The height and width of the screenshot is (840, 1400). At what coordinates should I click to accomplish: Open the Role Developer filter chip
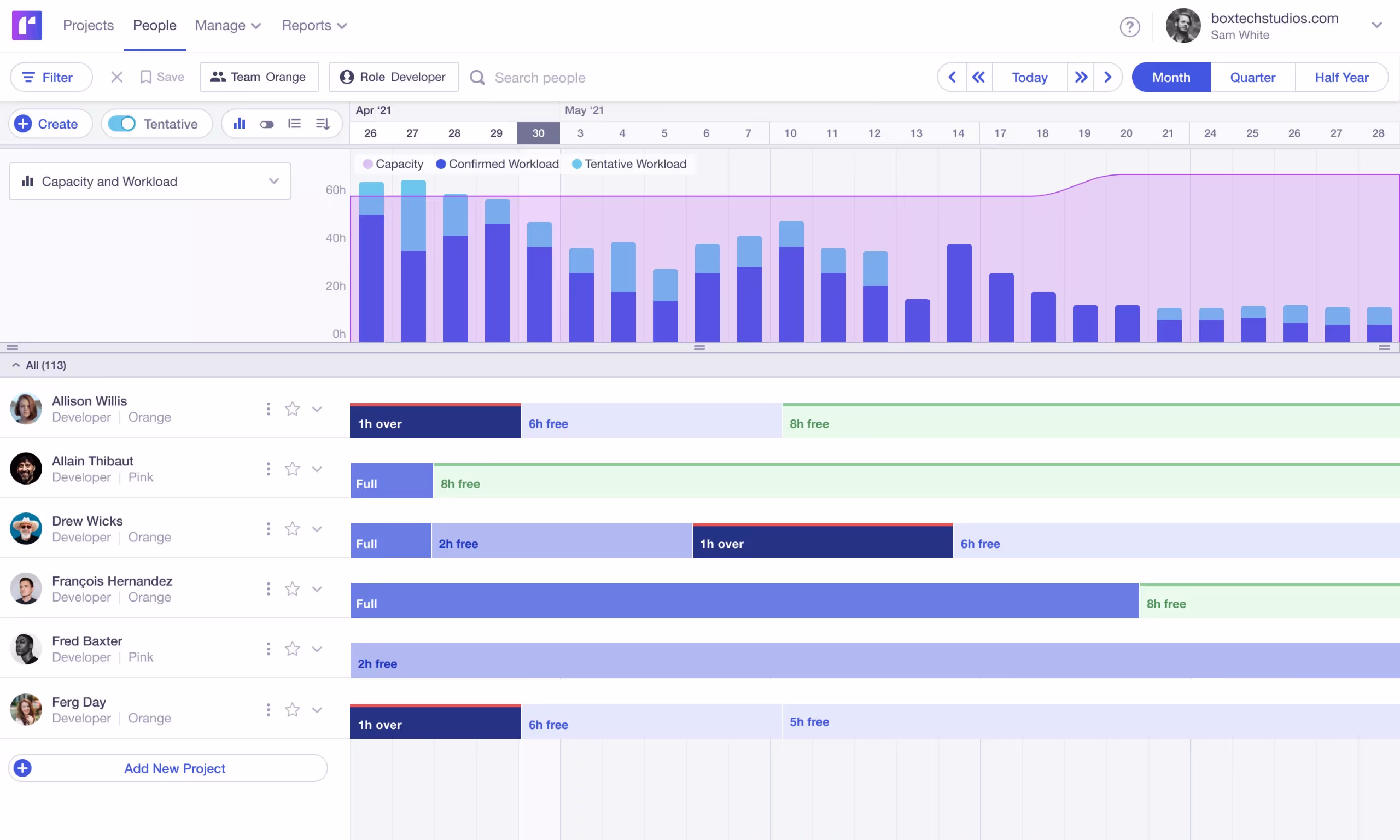(393, 77)
